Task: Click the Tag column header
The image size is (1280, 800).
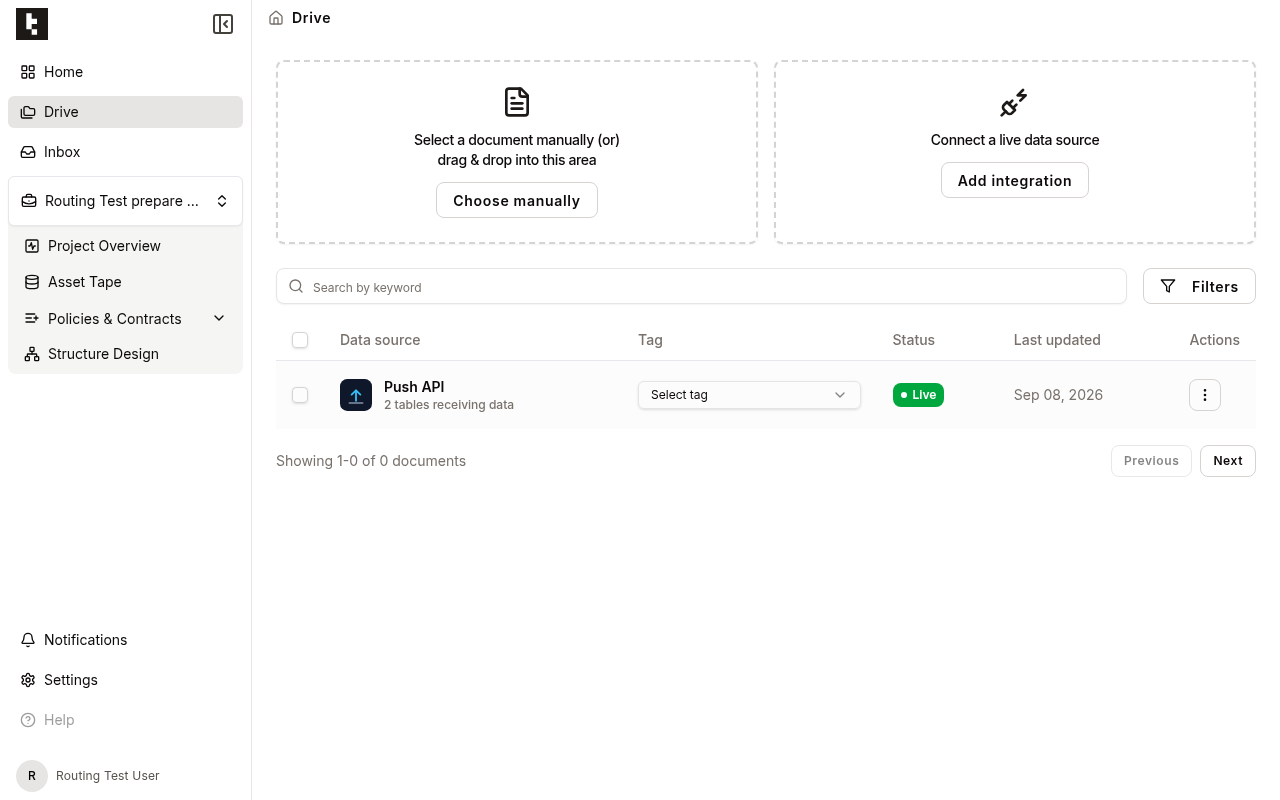Action: click(x=650, y=340)
